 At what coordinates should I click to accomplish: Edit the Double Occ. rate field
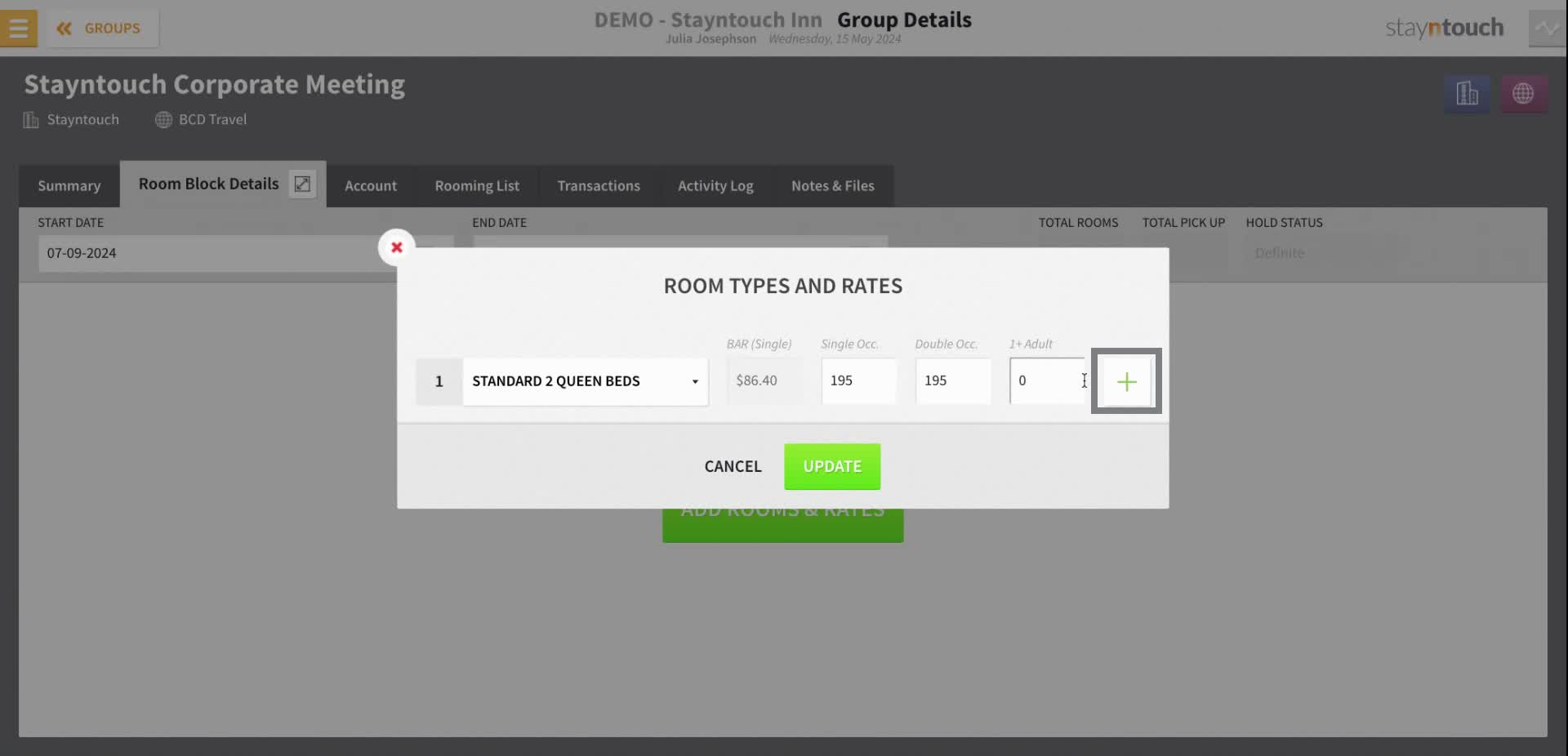[953, 381]
